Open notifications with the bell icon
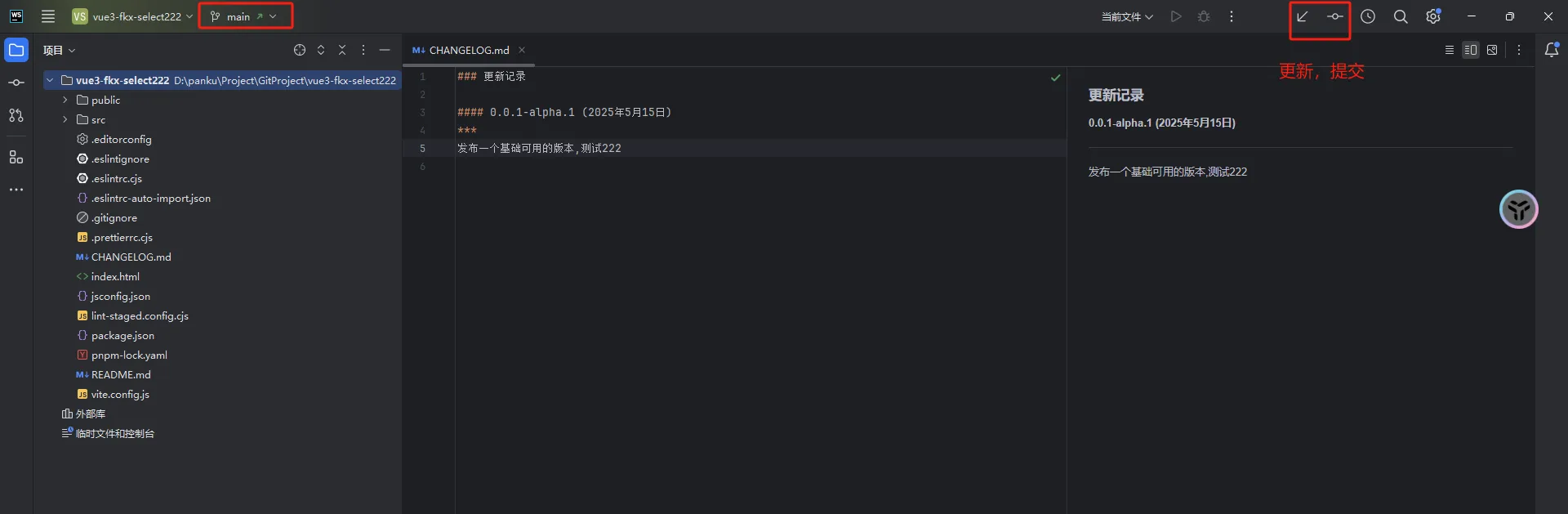This screenshot has height=514, width=1568. tap(1552, 50)
